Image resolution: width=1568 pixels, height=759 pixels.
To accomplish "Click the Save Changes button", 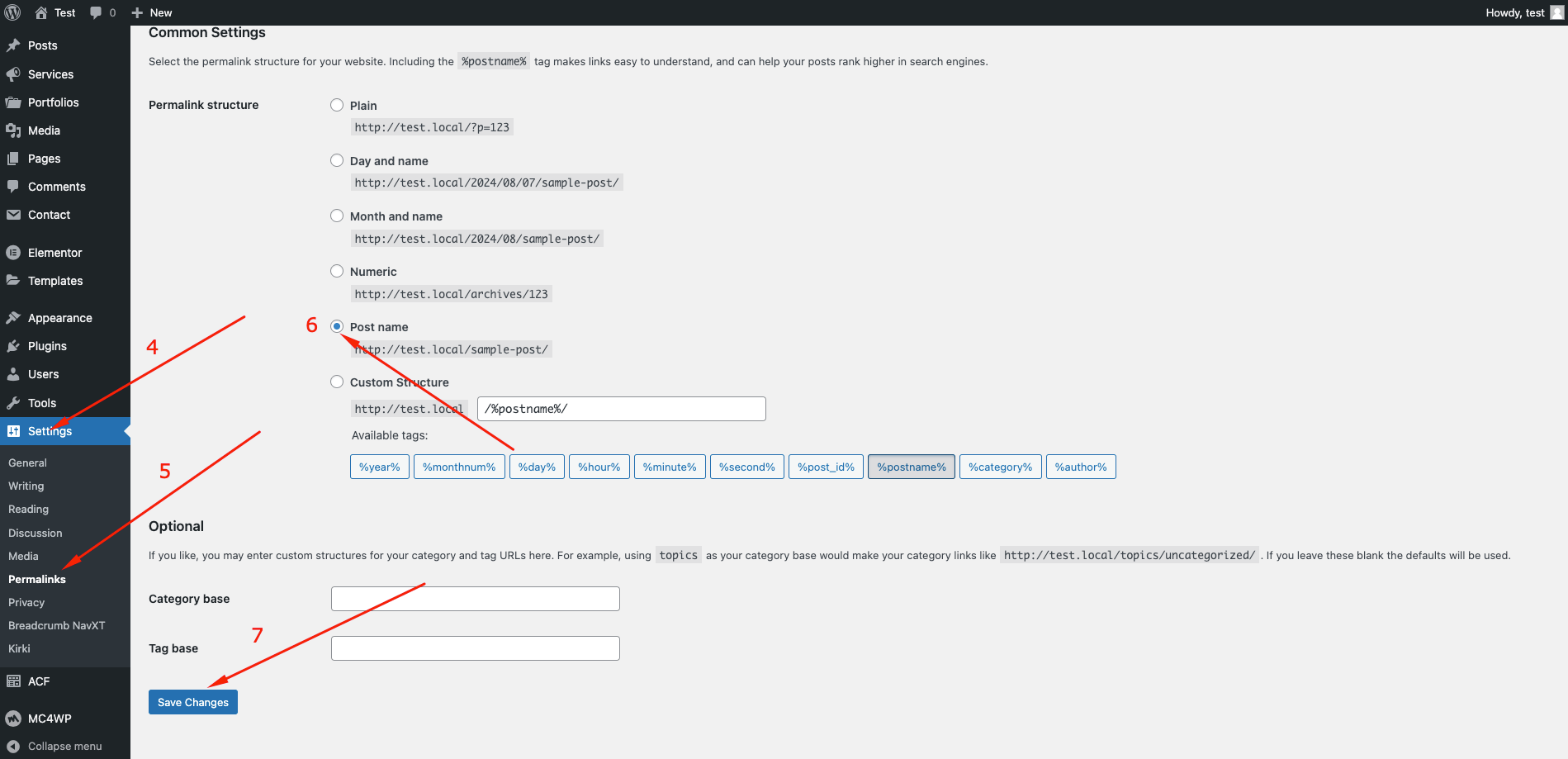I will (x=193, y=702).
